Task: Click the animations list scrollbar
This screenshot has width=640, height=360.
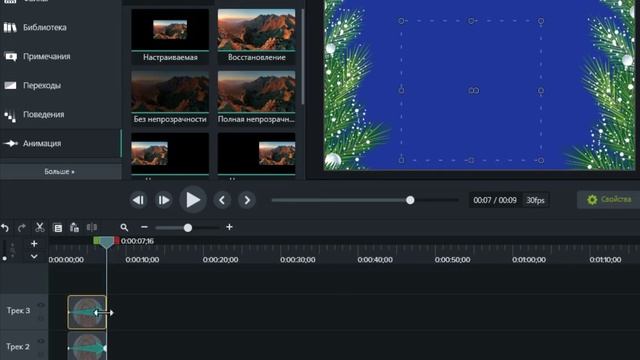Action: click(302, 57)
